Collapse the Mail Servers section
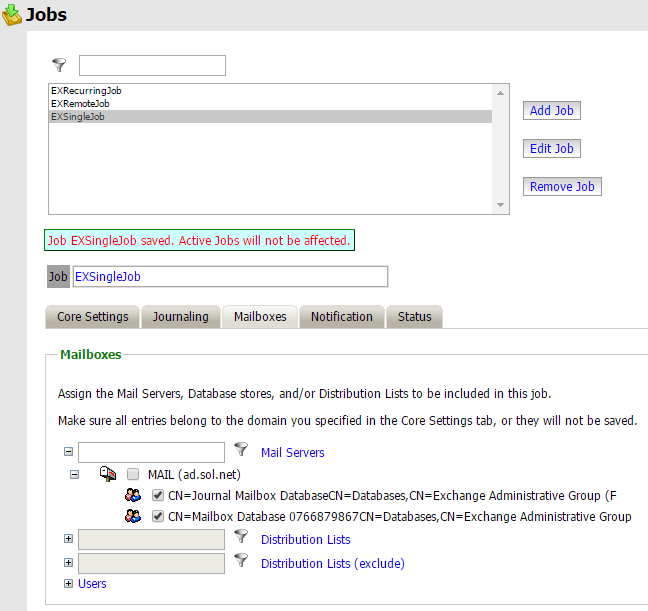 69,452
